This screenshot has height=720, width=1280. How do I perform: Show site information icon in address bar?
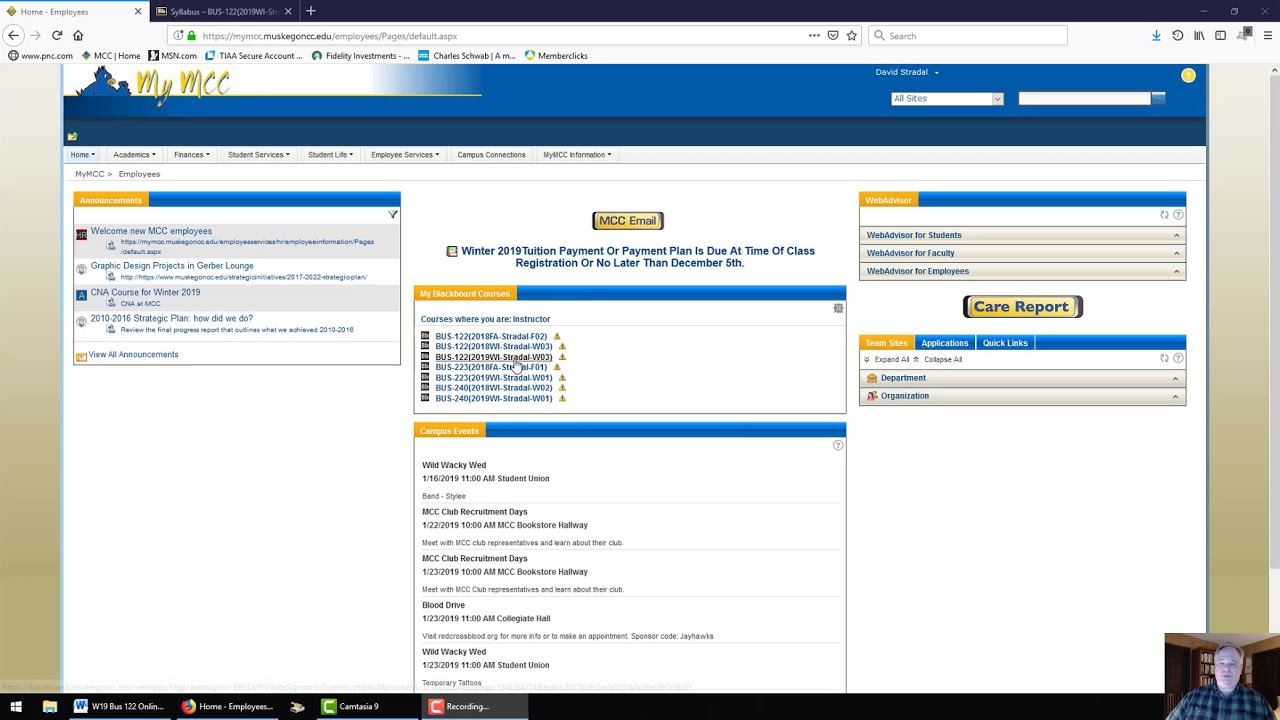click(178, 35)
